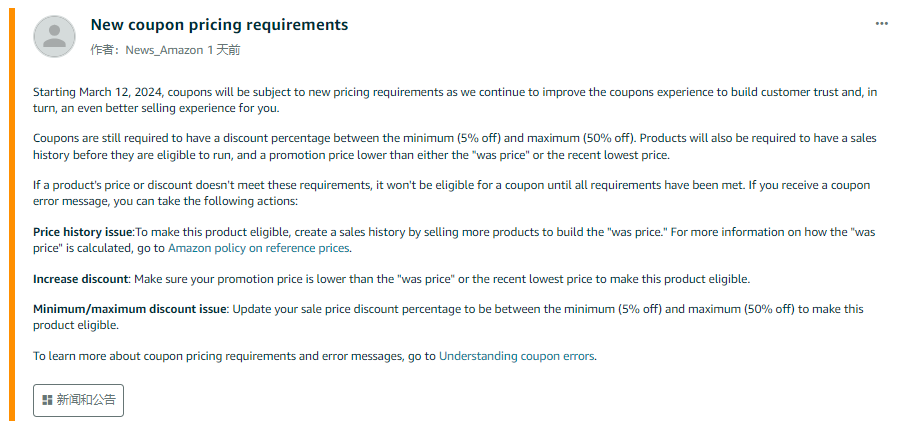Click the sentence starting "To learn more about"
900x421 pixels.
[234, 355]
